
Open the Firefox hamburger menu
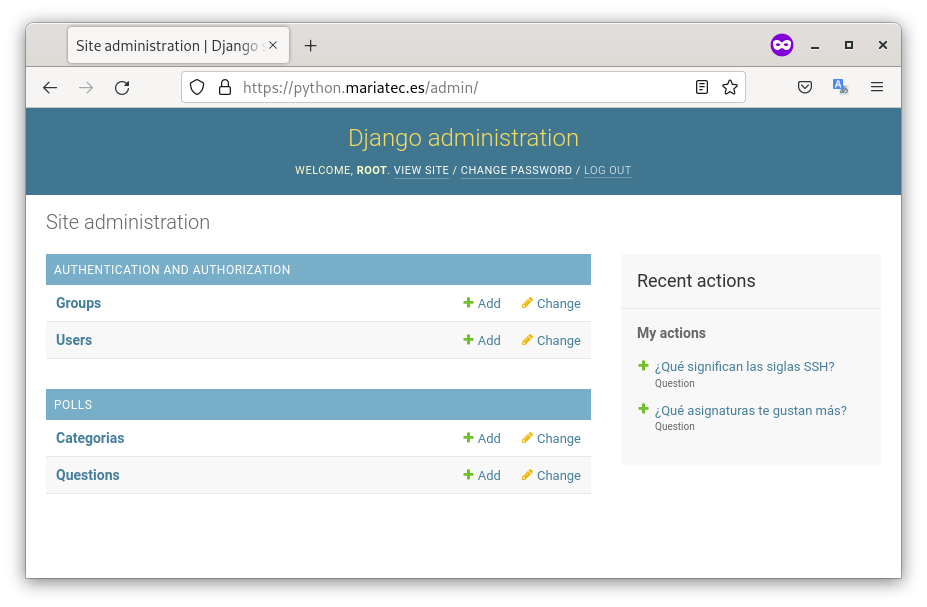point(877,88)
